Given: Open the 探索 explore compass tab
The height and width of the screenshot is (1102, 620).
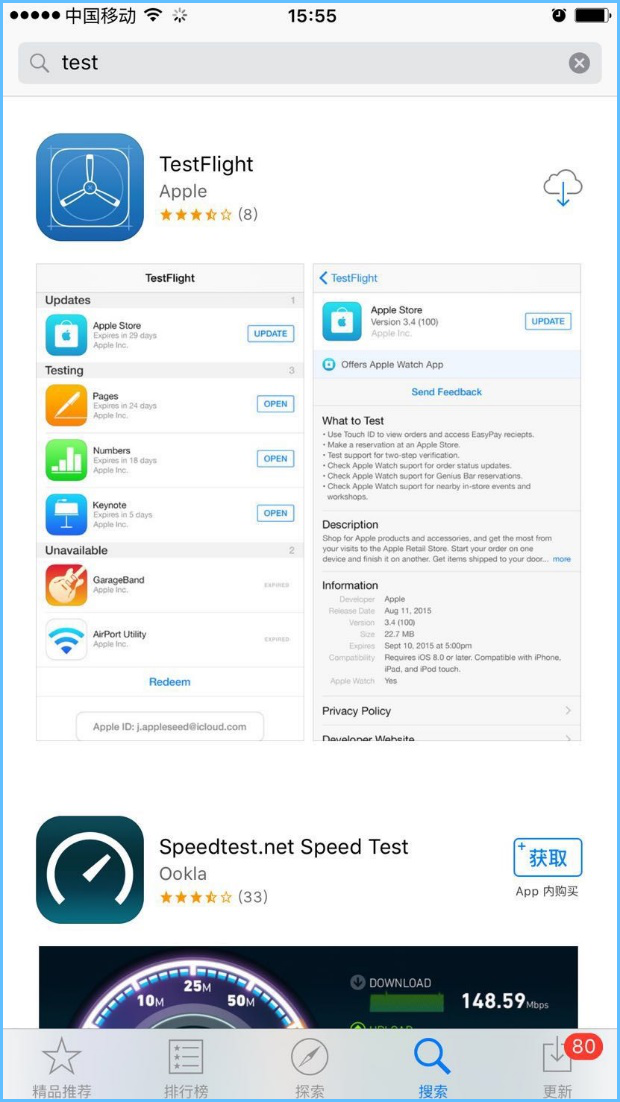Looking at the screenshot, I should pos(310,1069).
